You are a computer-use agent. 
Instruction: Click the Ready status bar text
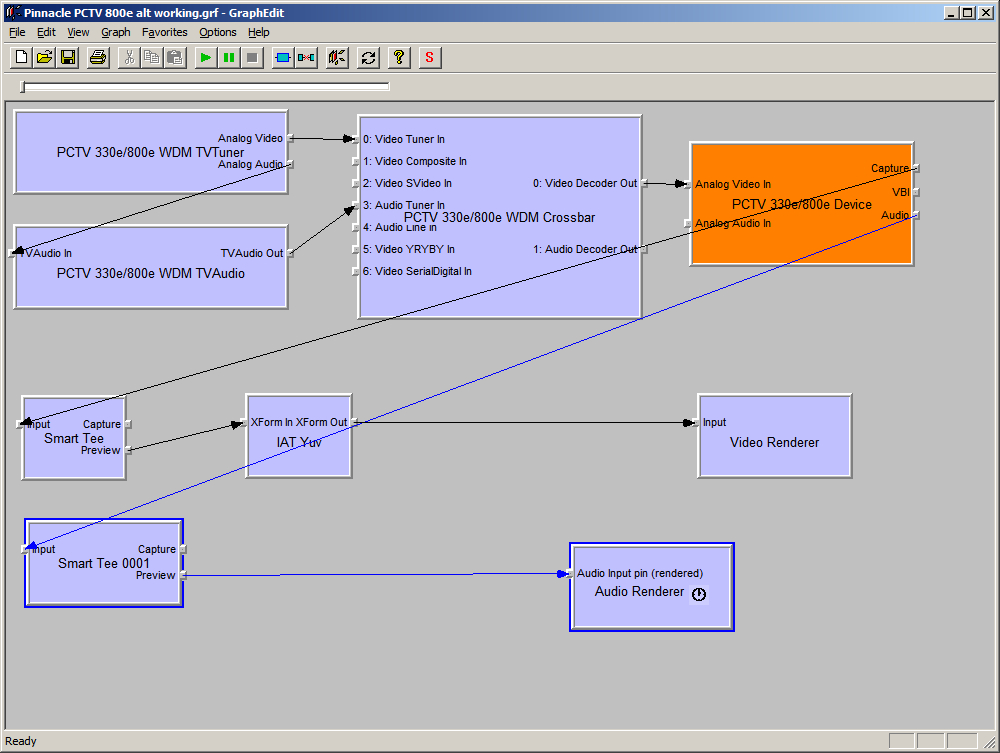point(21,741)
